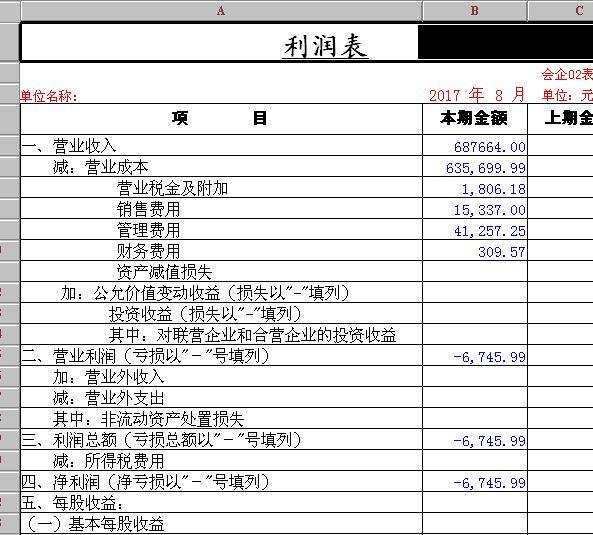Screen dimensions: 593x535
Task: Select the 公允价值变动收益 row label
Action: click(205, 293)
